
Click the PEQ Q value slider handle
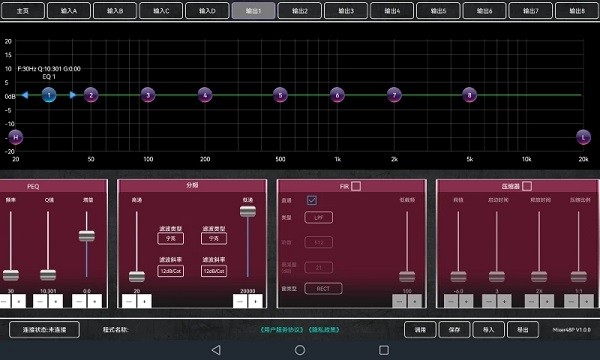pos(48,275)
